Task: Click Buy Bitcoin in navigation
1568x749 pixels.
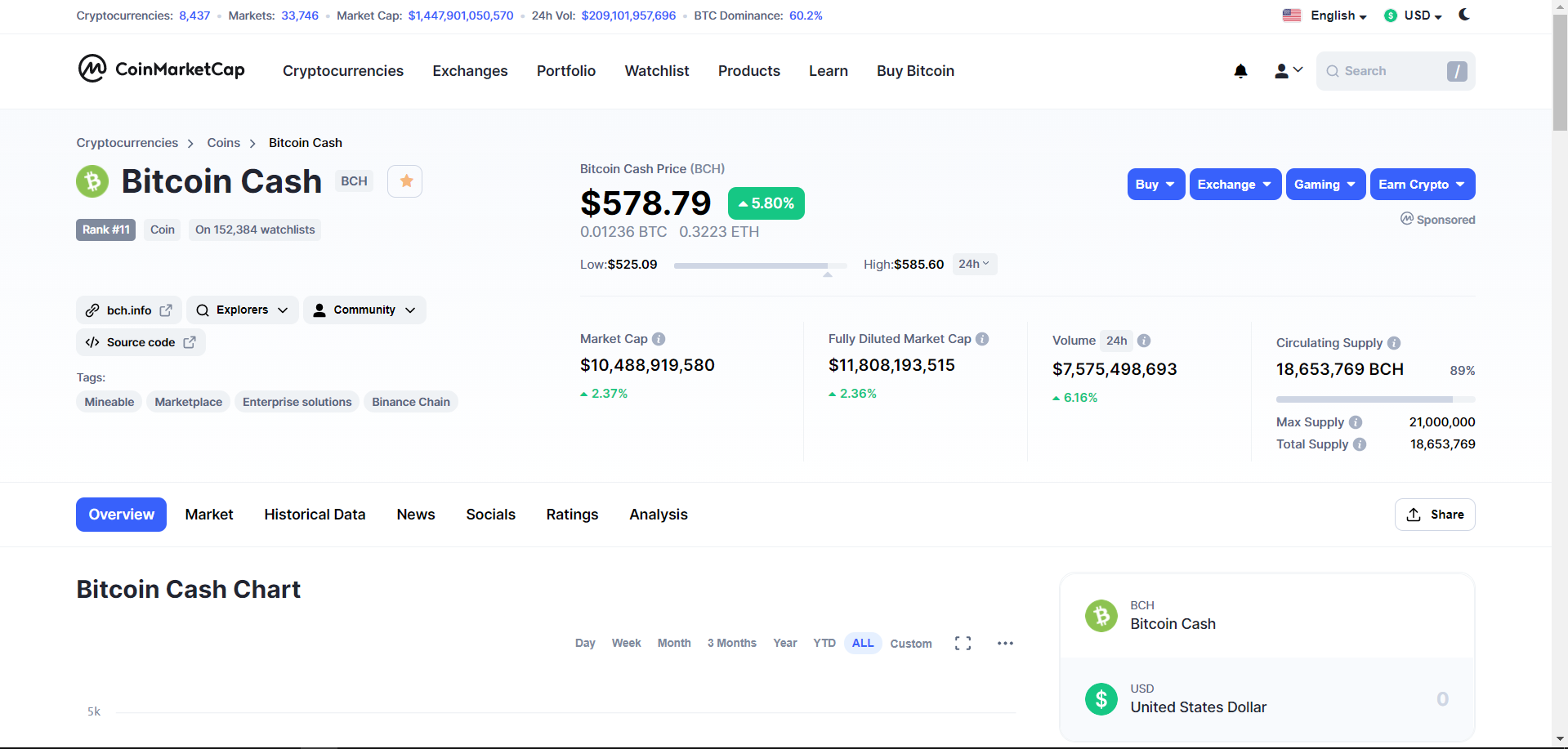Action: click(915, 71)
